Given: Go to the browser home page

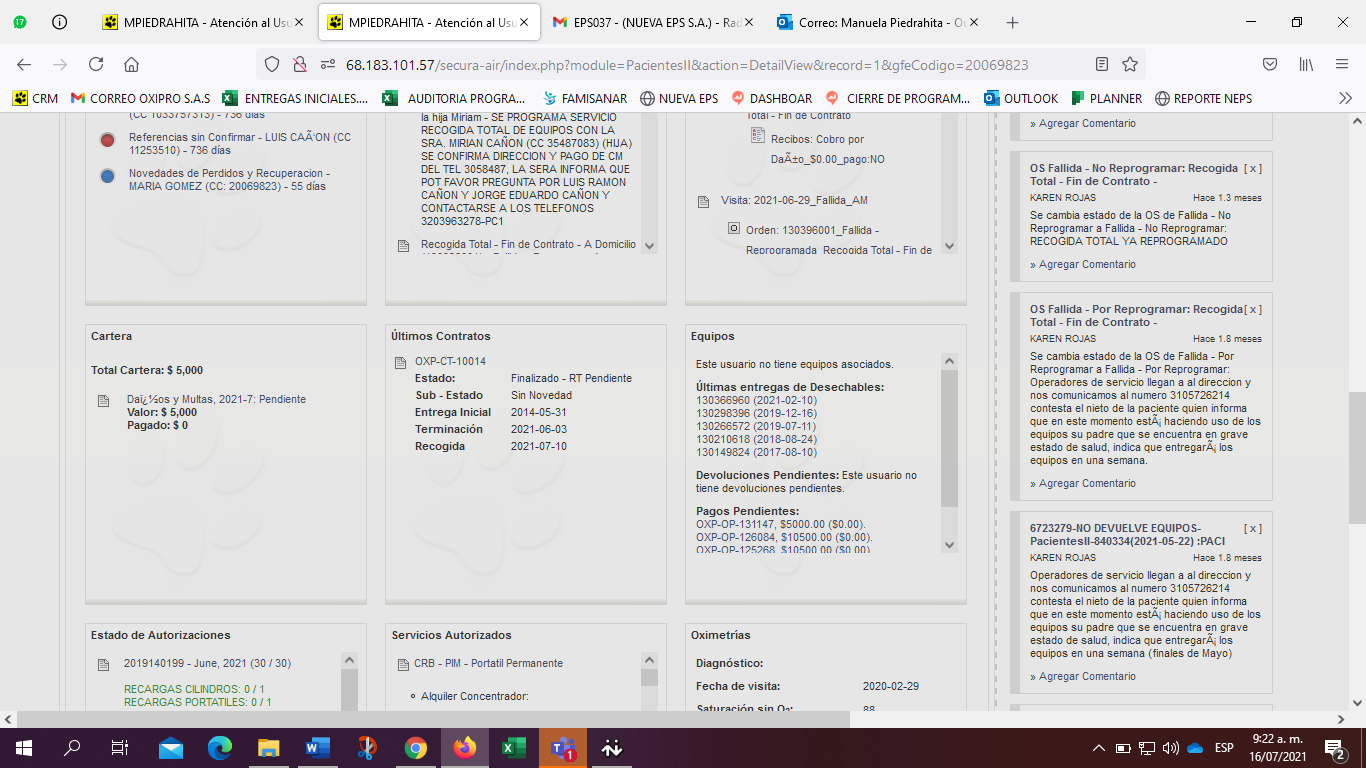Looking at the screenshot, I should pos(131,64).
